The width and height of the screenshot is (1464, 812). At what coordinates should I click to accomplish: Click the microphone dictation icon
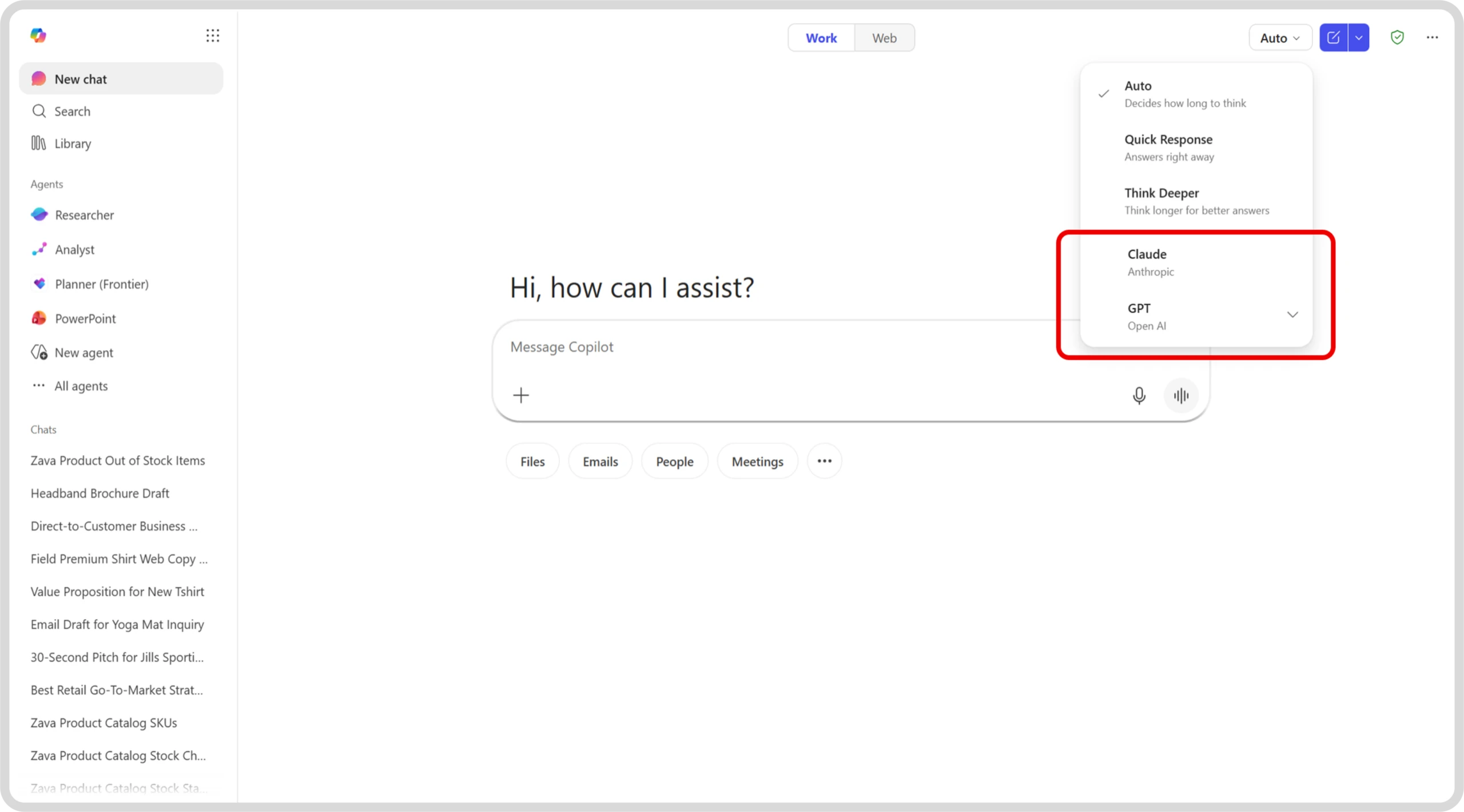1139,395
